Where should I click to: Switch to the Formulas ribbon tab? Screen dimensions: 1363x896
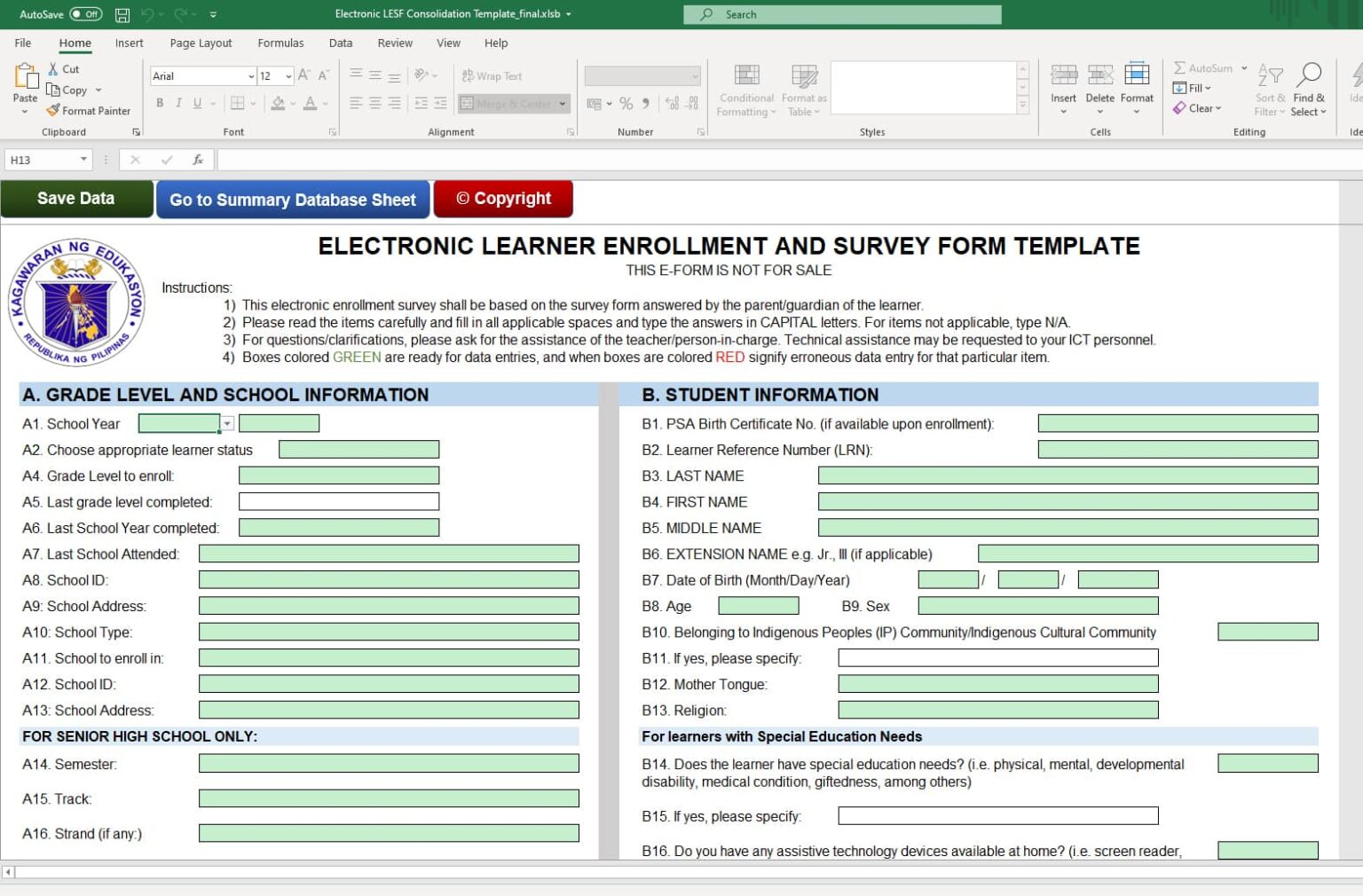click(x=280, y=43)
